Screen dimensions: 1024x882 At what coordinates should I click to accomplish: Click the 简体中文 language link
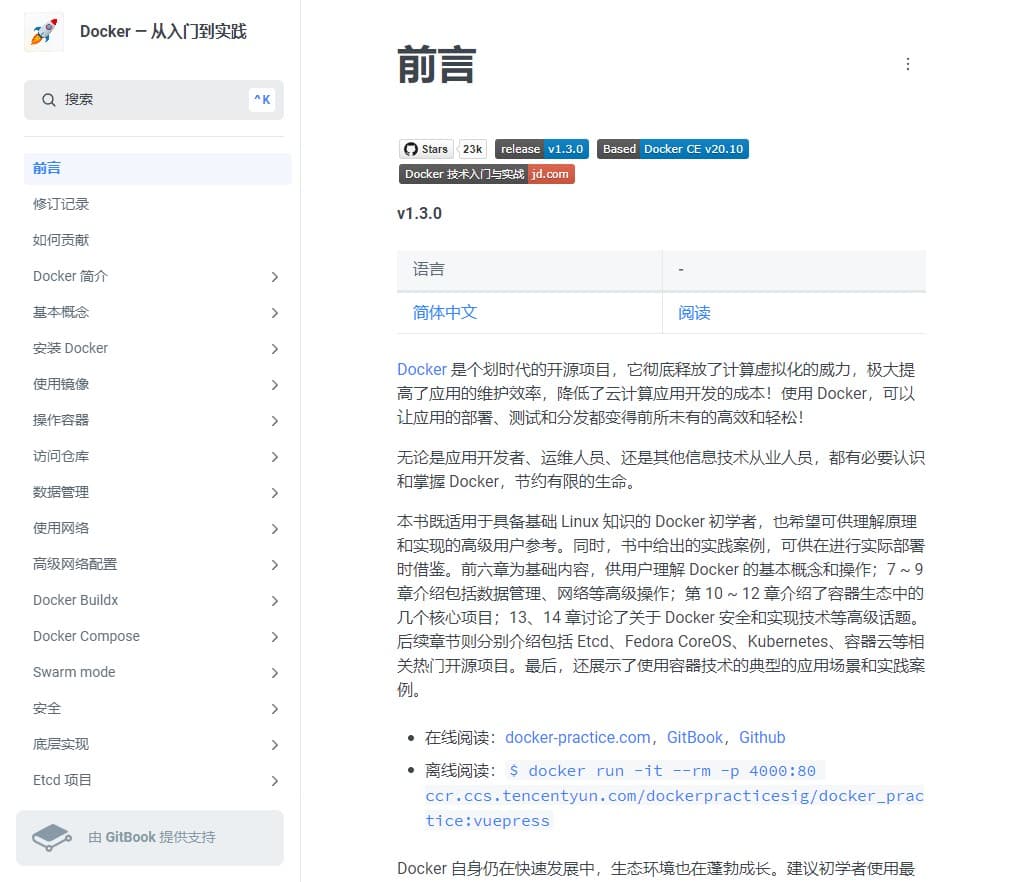click(x=445, y=312)
